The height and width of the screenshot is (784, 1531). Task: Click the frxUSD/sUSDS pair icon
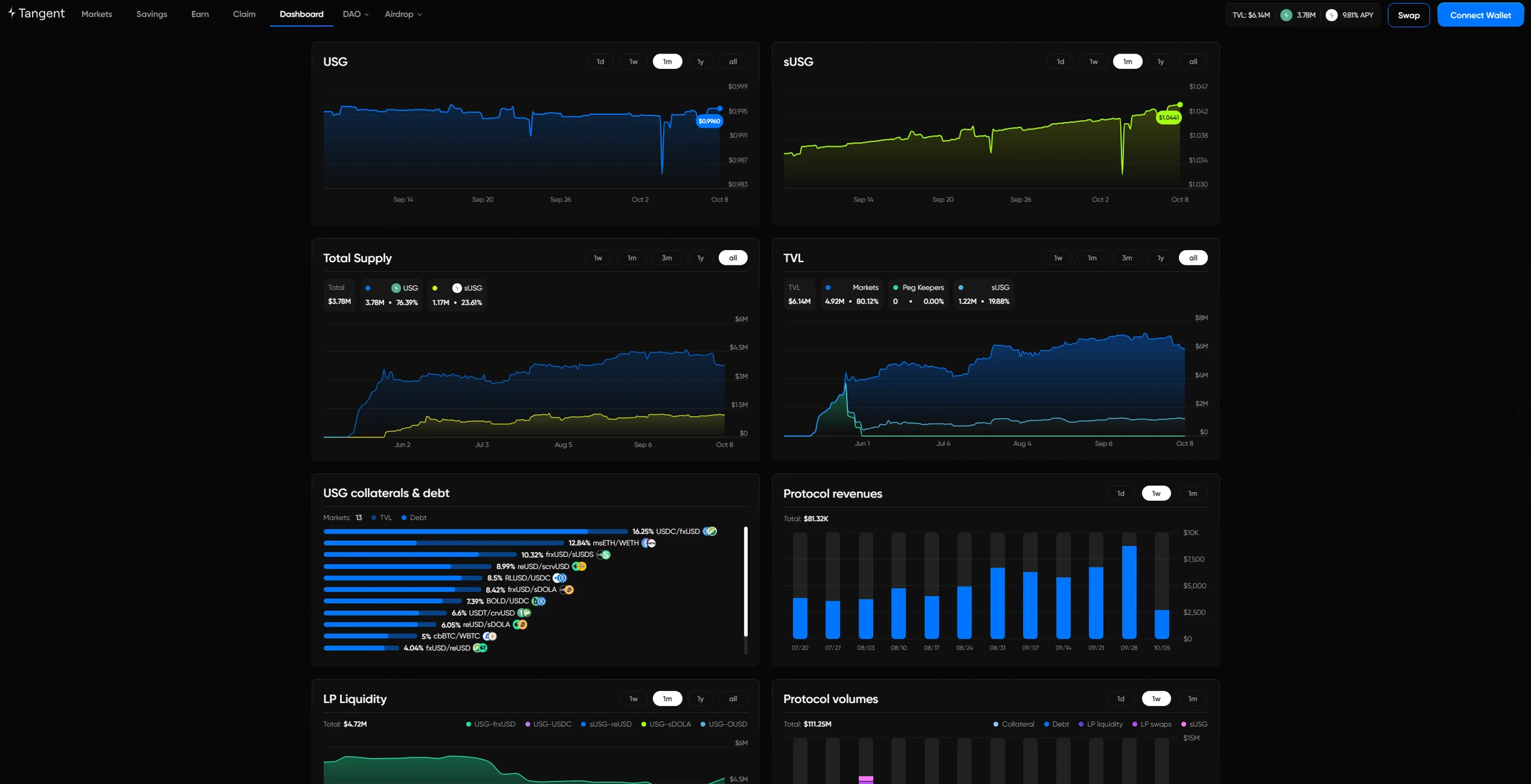(x=603, y=554)
